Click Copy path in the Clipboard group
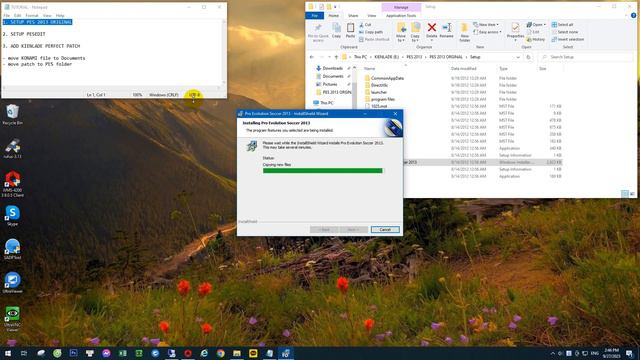The width and height of the screenshot is (640, 360). click(x=371, y=32)
